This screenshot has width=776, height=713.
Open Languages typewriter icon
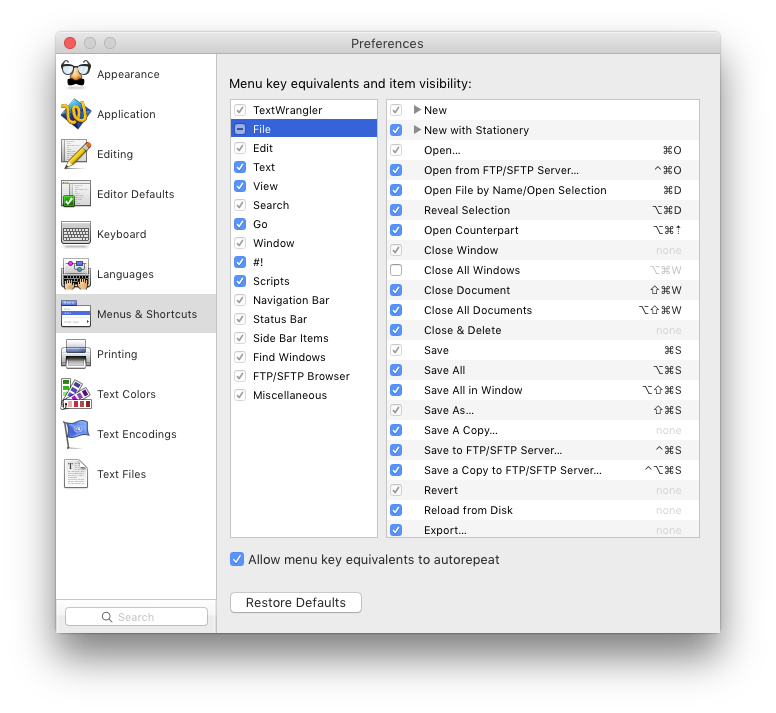[76, 274]
